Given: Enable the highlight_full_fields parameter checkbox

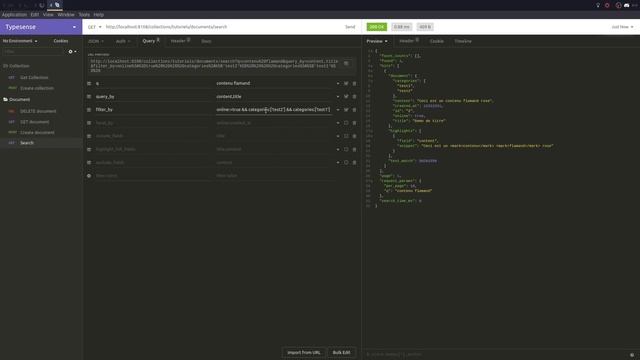Looking at the screenshot, I should pos(346,149).
